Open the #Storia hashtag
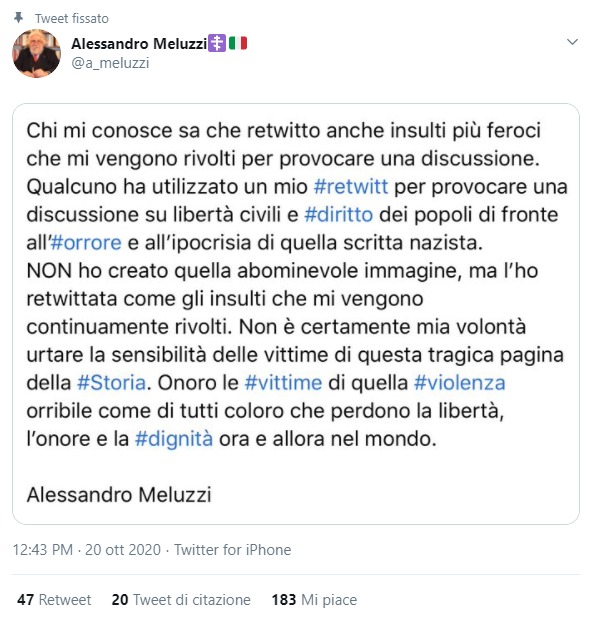The width and height of the screenshot is (594, 624). (111, 383)
